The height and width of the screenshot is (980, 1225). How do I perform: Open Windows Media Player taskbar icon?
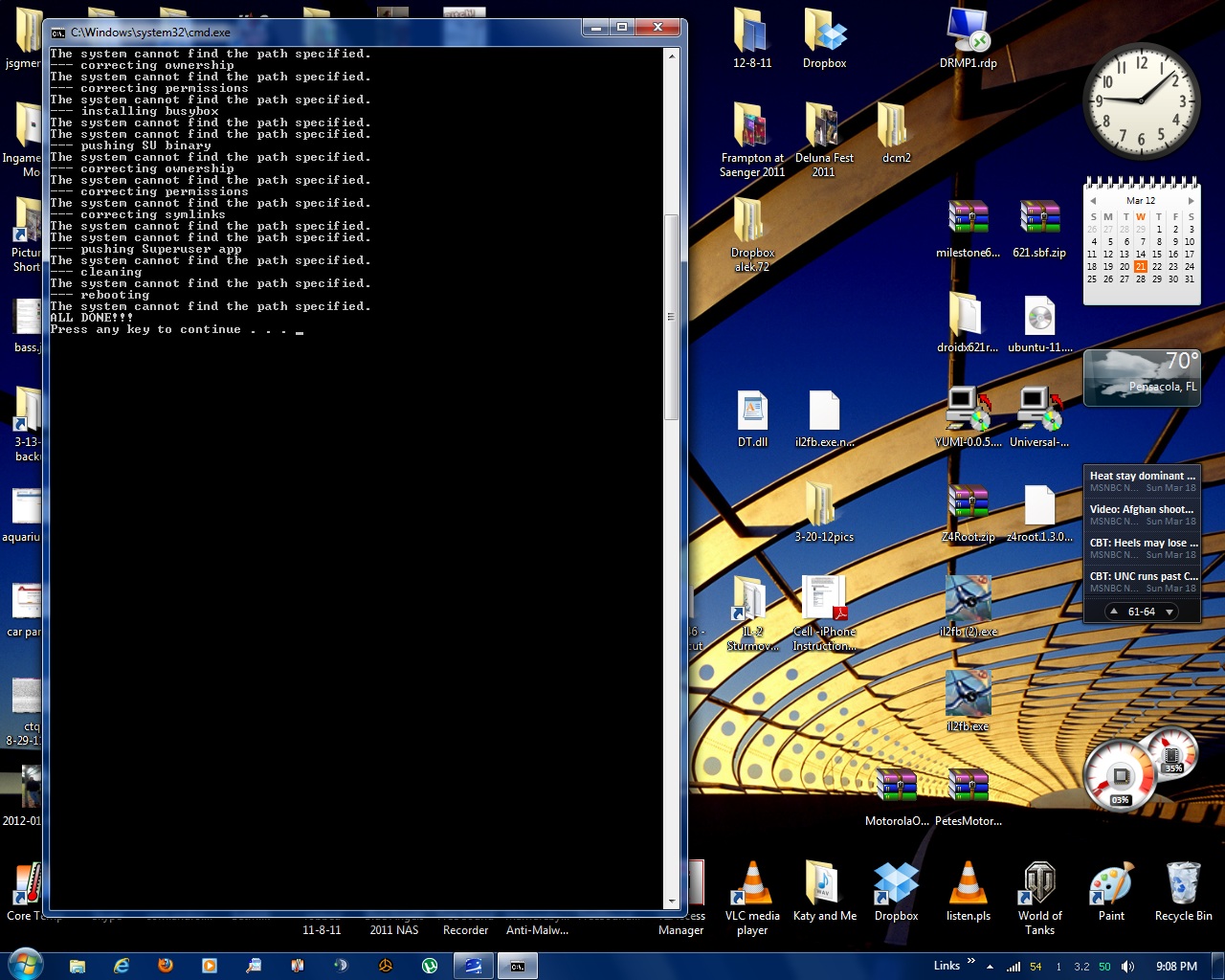(x=209, y=966)
